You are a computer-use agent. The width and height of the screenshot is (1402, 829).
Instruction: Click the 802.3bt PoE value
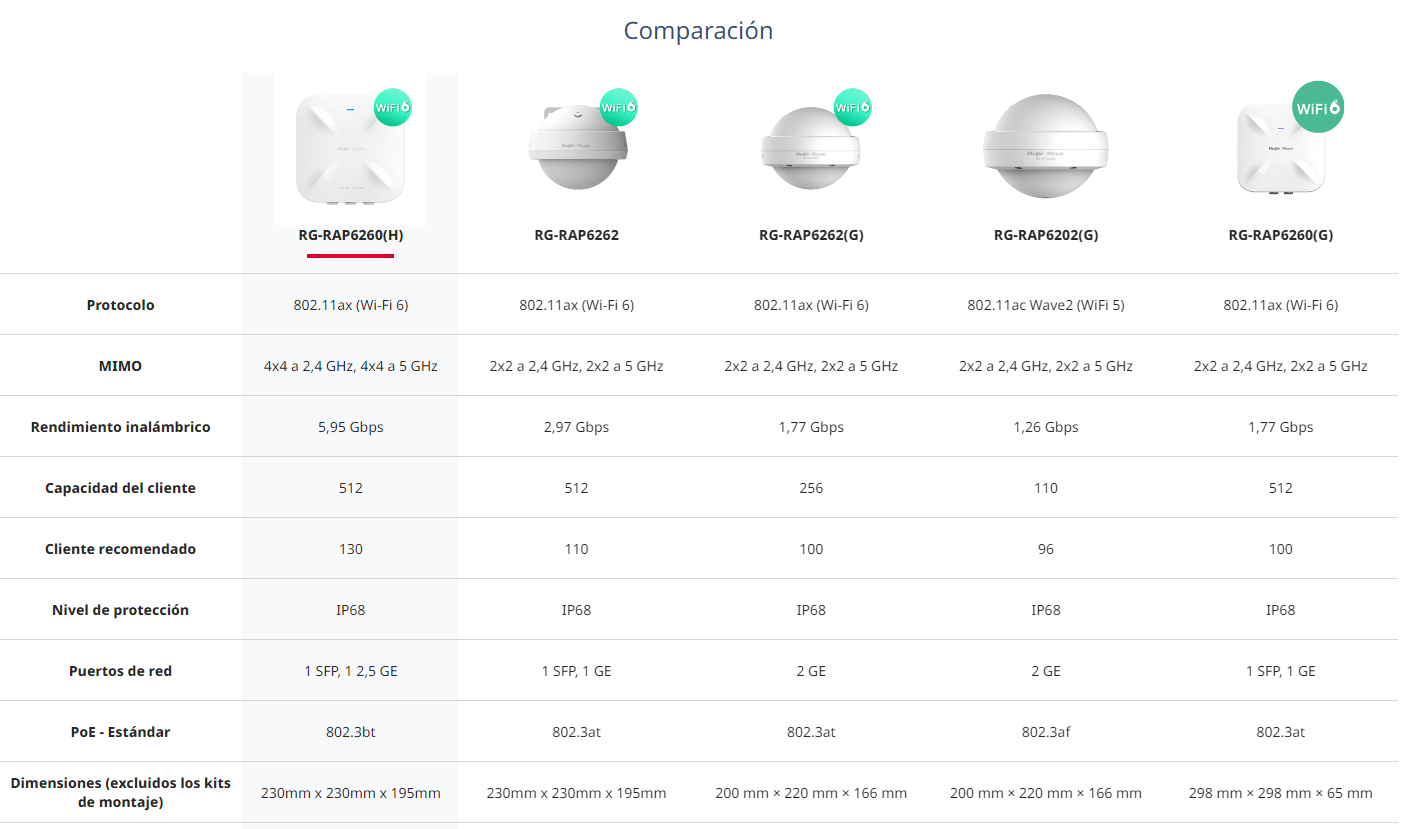tap(351, 732)
